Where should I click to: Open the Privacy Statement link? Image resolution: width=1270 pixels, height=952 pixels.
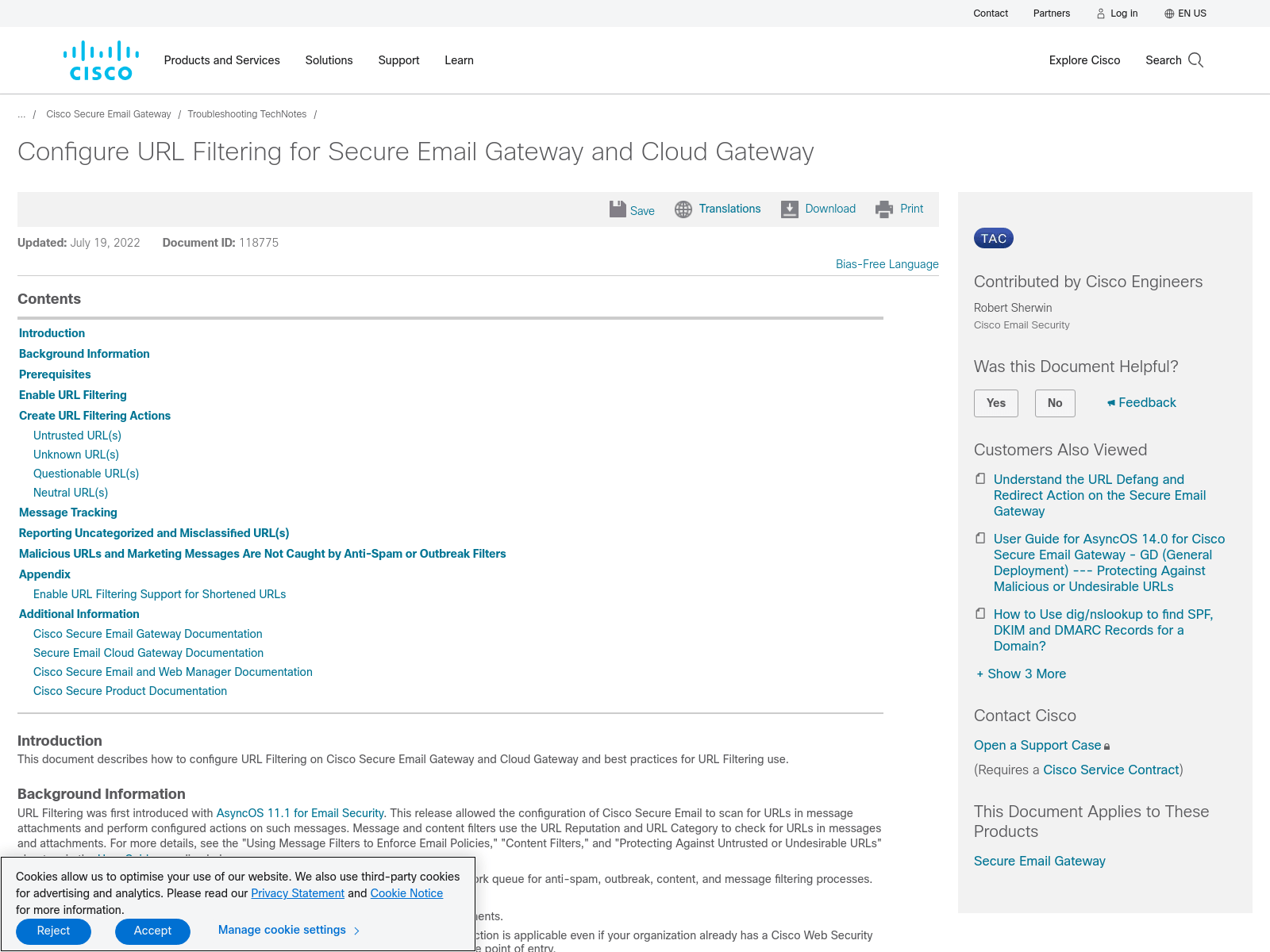tap(298, 893)
